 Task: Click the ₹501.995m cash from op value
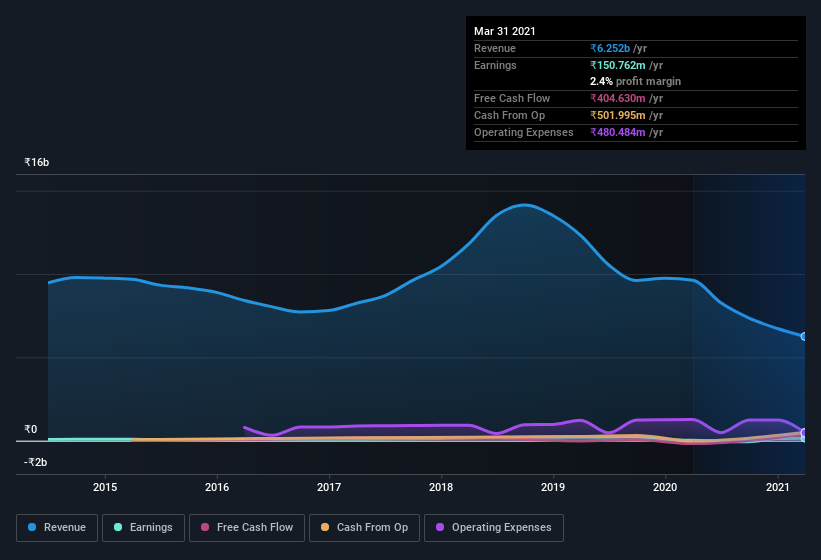coord(618,115)
